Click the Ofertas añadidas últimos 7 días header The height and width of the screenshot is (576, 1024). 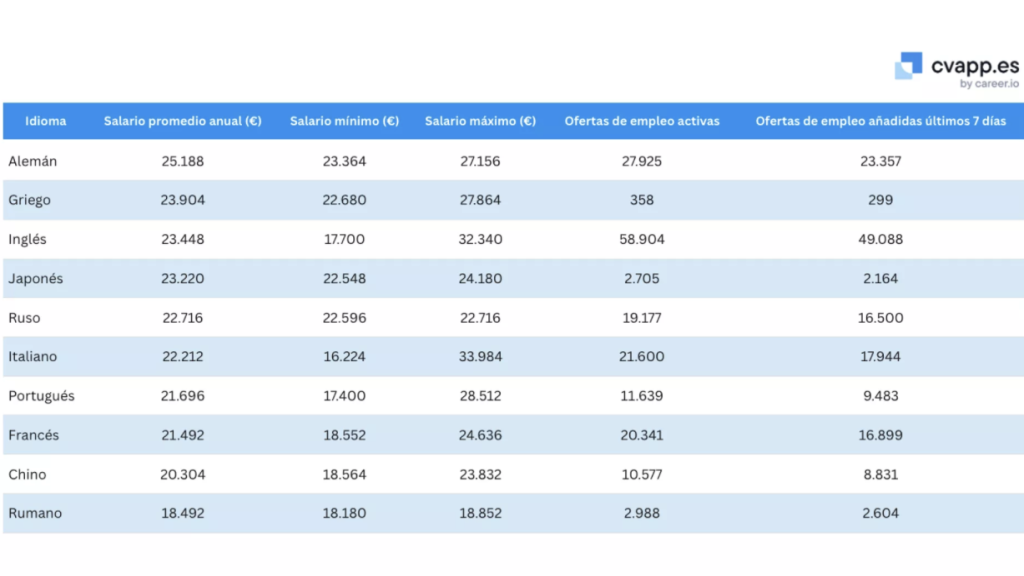click(880, 121)
